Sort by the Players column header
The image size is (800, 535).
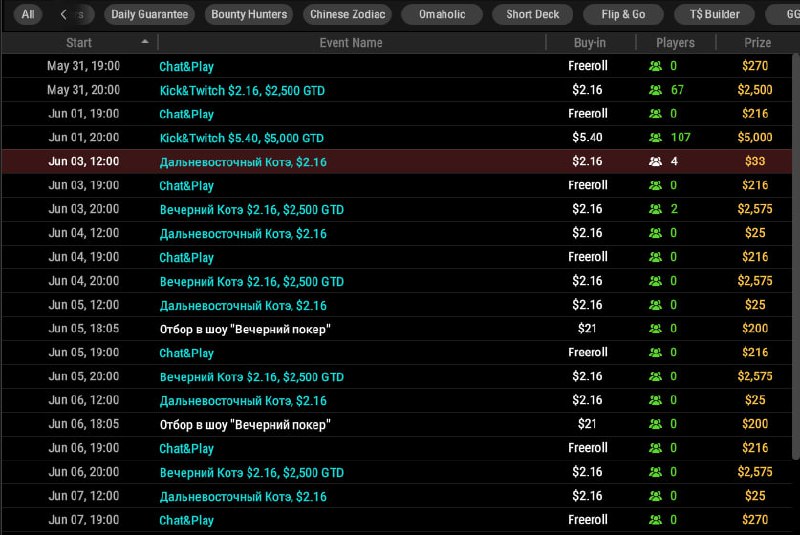click(675, 43)
